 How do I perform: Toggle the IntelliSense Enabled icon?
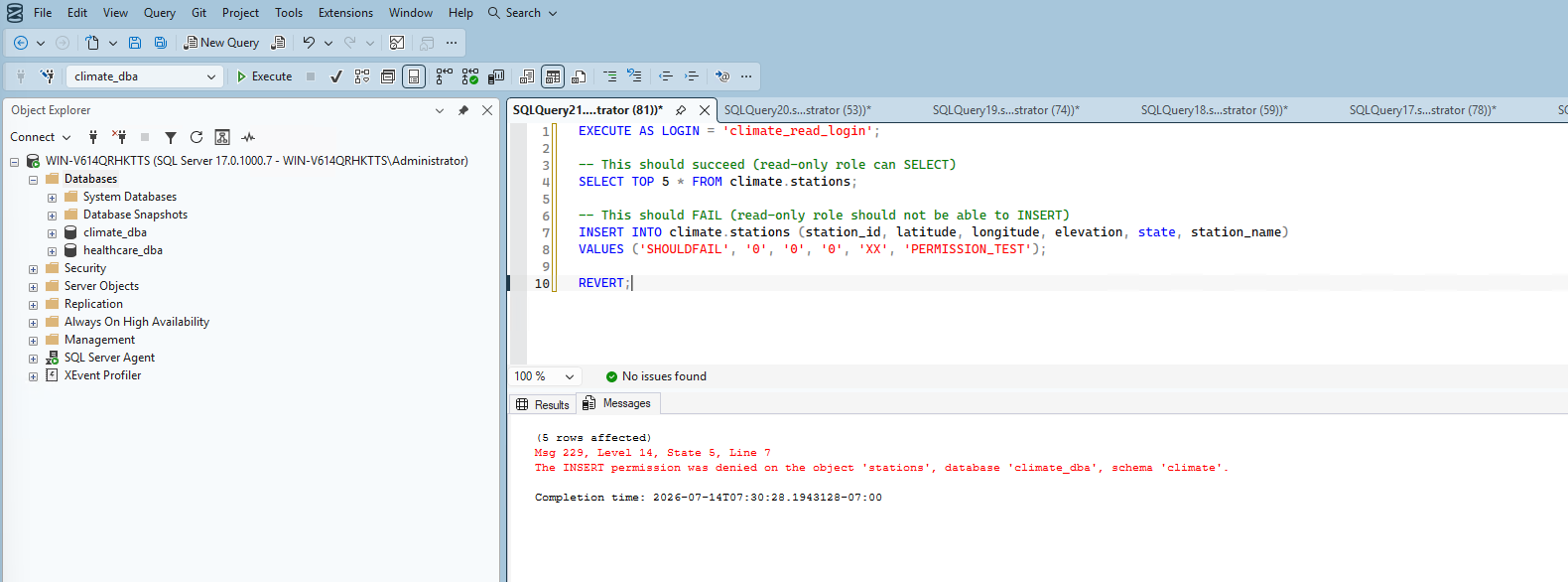click(x=414, y=76)
